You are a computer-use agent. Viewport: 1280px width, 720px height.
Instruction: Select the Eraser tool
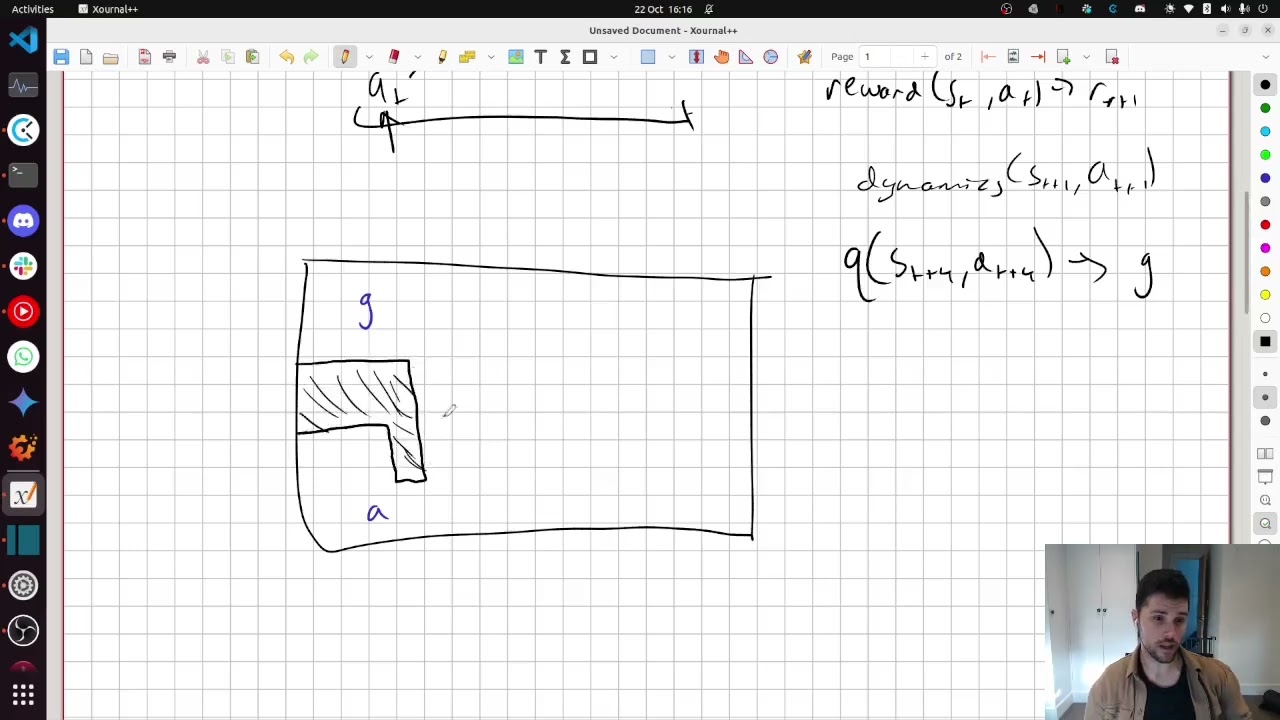coord(394,57)
